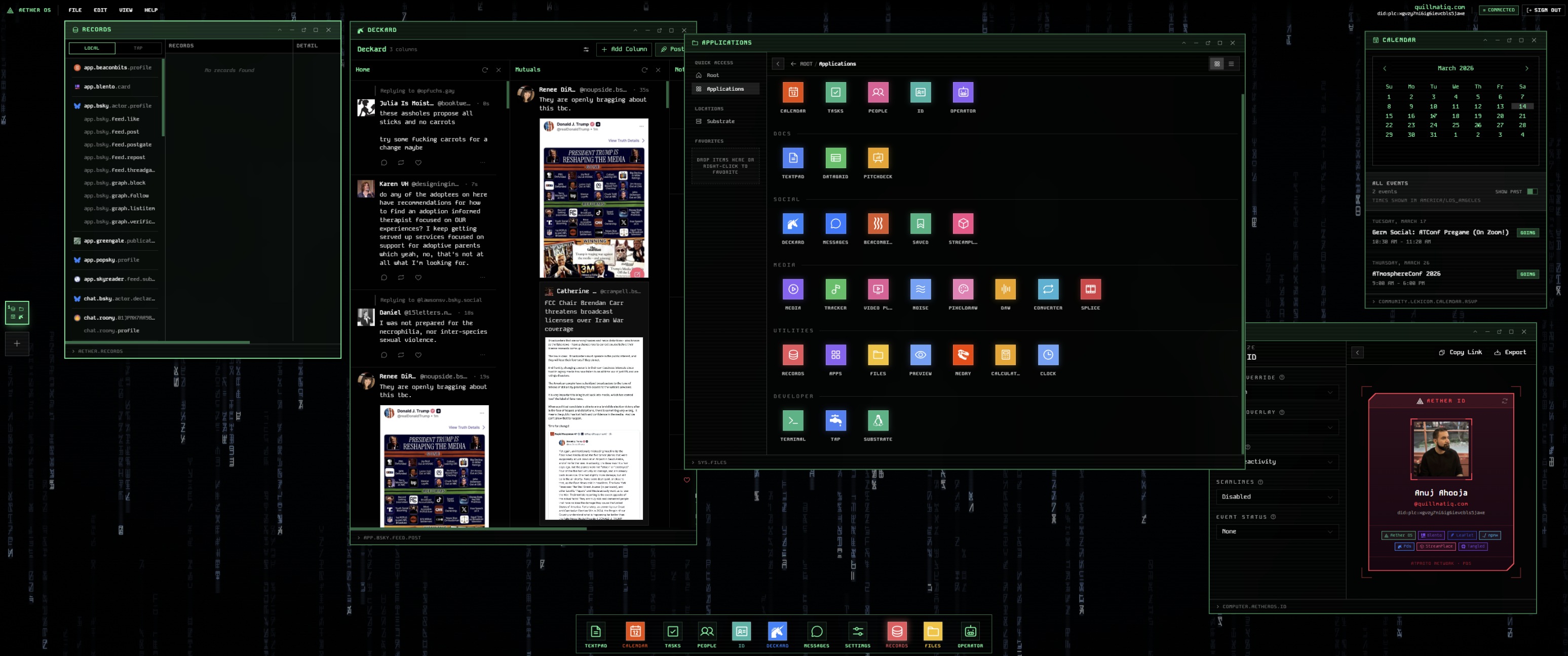Like Karen VH's adoption post

[x=418, y=278]
